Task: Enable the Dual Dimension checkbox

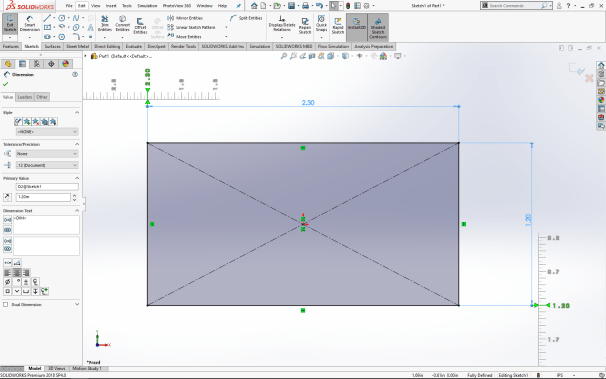Action: point(5,304)
